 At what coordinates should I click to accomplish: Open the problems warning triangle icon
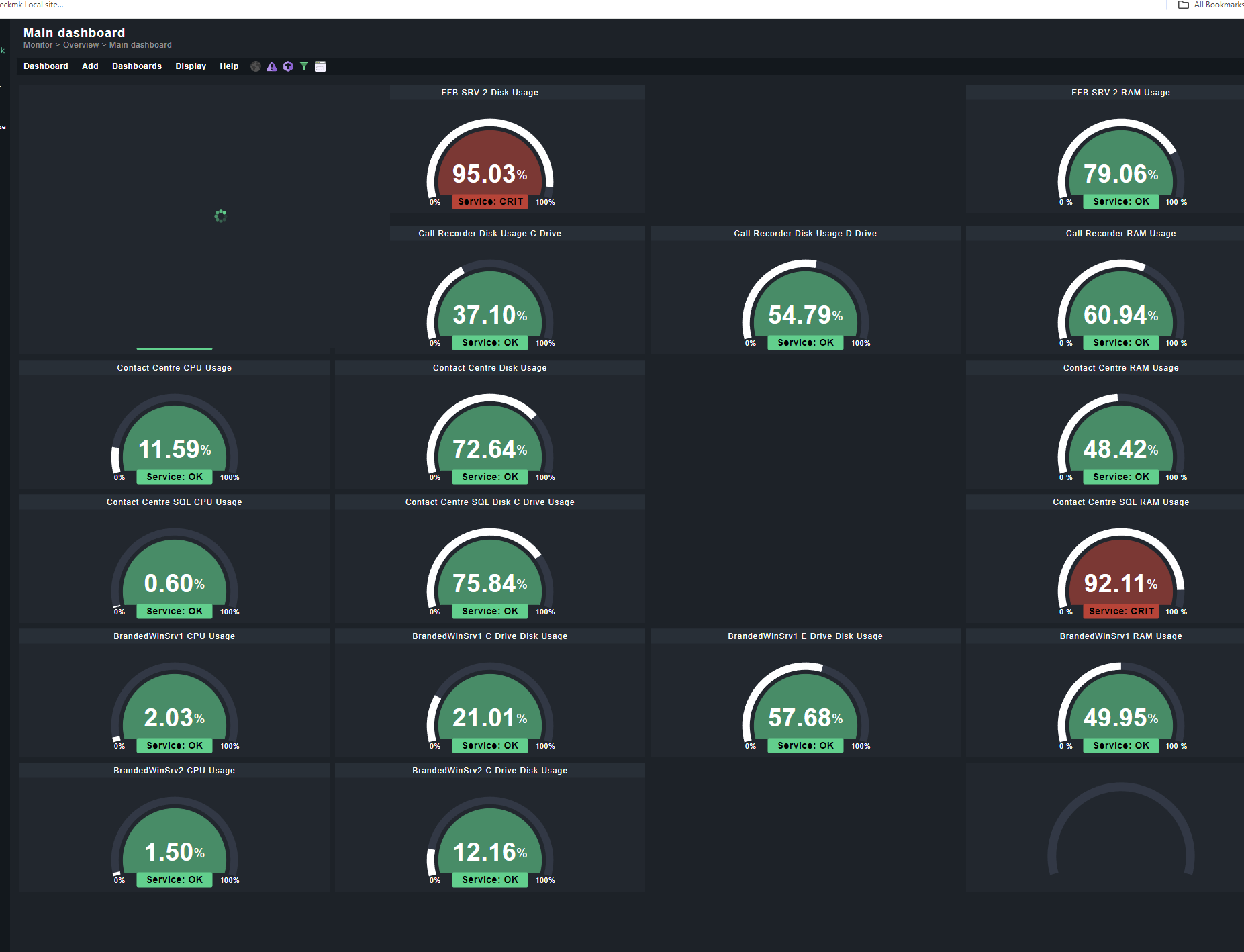click(x=272, y=66)
